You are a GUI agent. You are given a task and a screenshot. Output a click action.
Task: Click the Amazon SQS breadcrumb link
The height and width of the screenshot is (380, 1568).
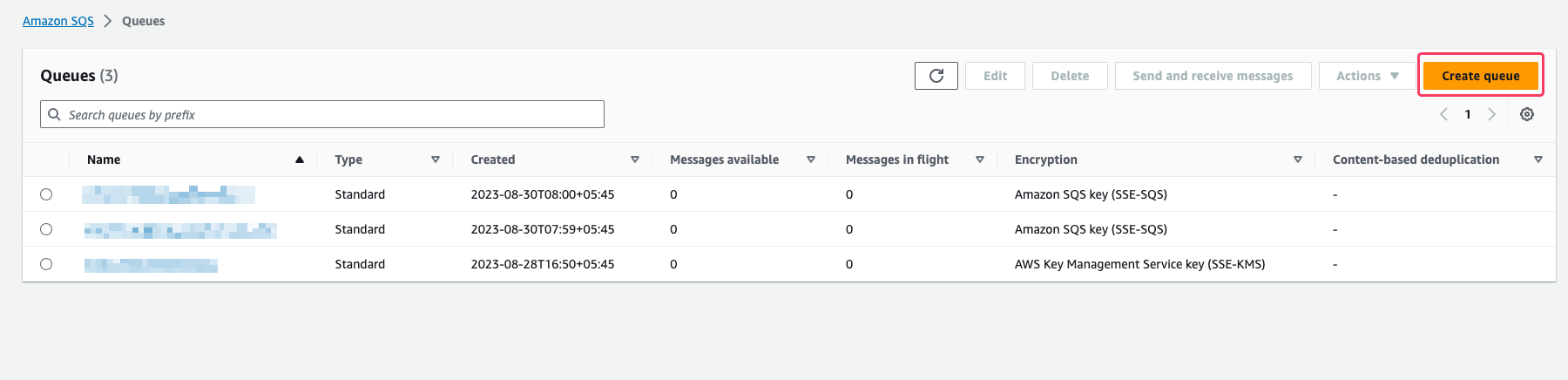coord(58,21)
